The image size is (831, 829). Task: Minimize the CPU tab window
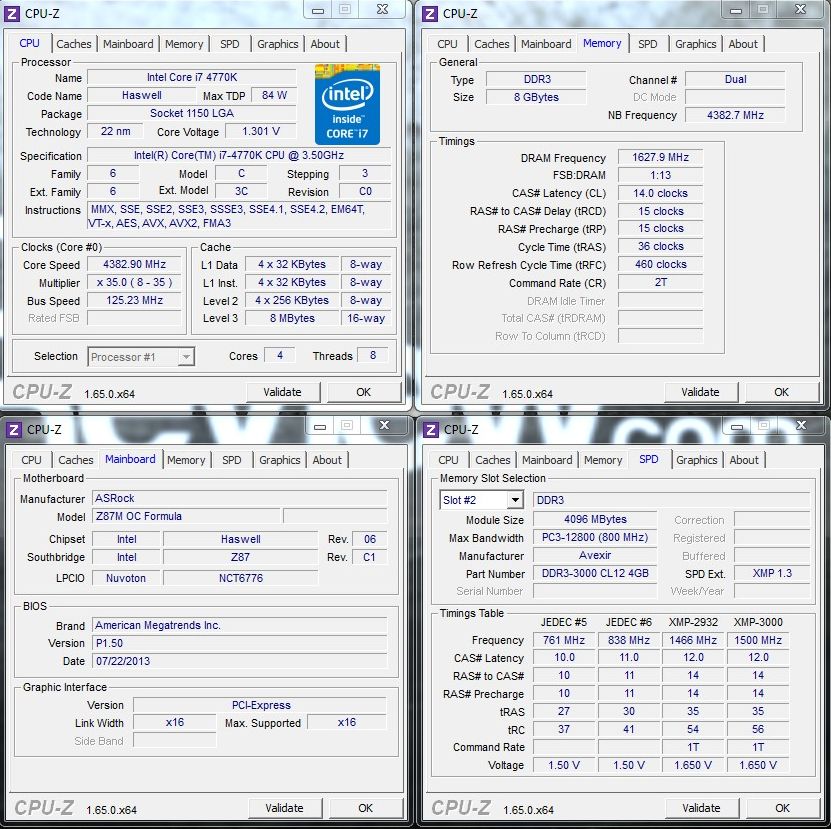(x=318, y=10)
